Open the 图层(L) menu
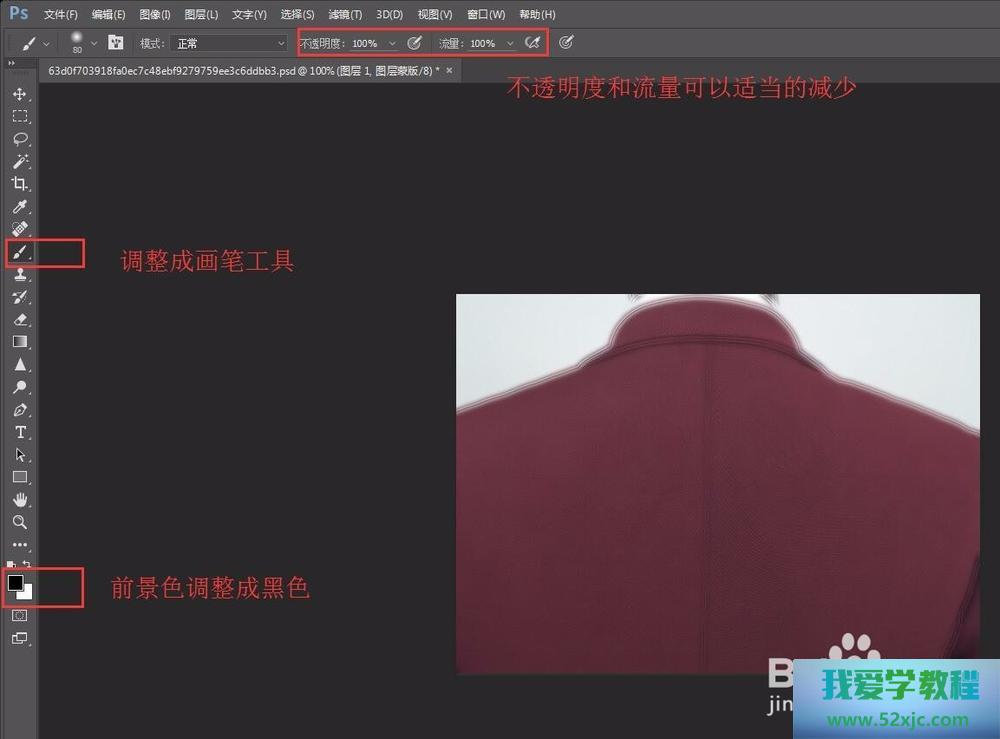Image resolution: width=1000 pixels, height=739 pixels. [x=201, y=14]
